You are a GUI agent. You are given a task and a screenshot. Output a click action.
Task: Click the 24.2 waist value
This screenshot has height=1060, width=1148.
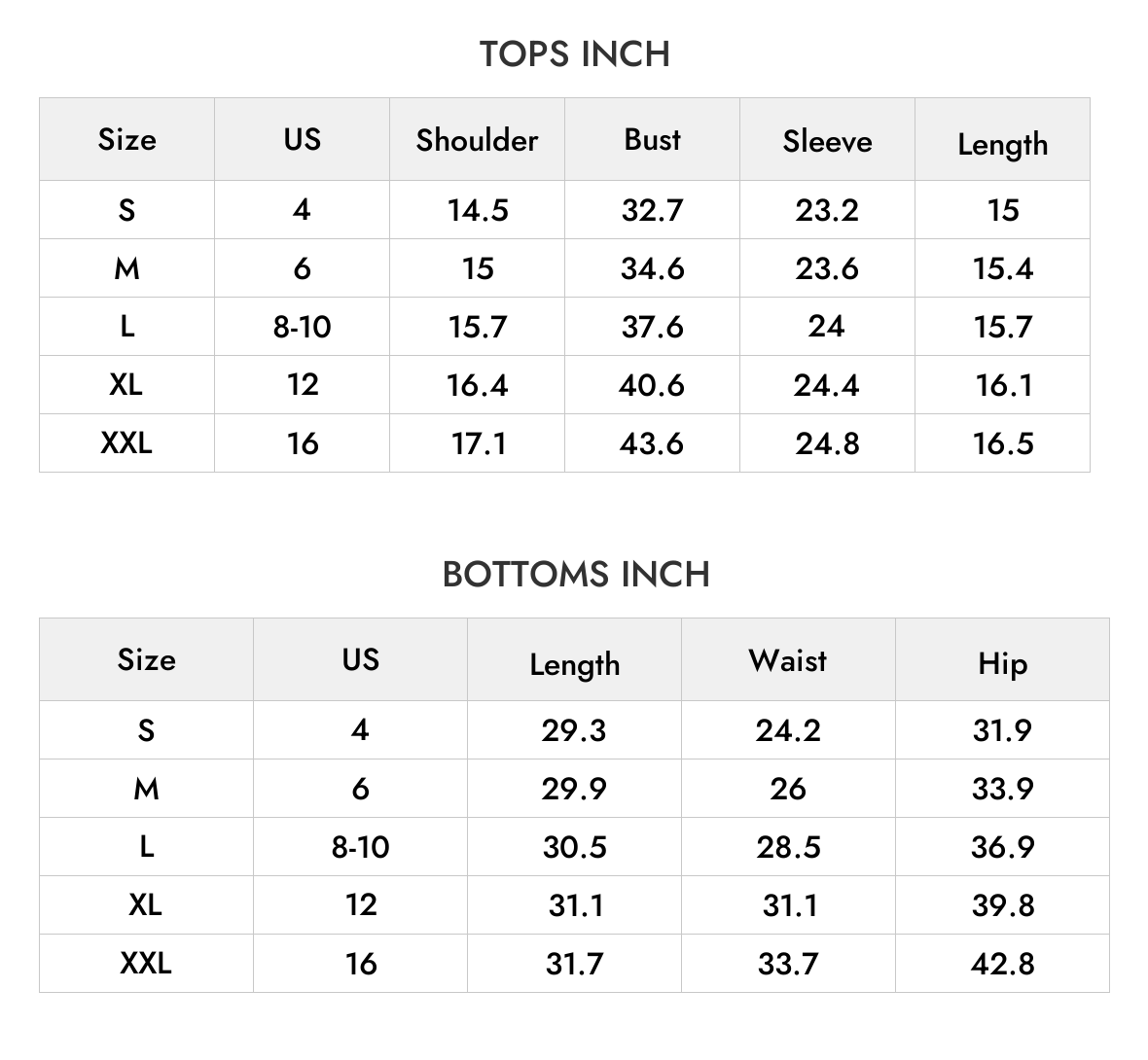click(788, 730)
